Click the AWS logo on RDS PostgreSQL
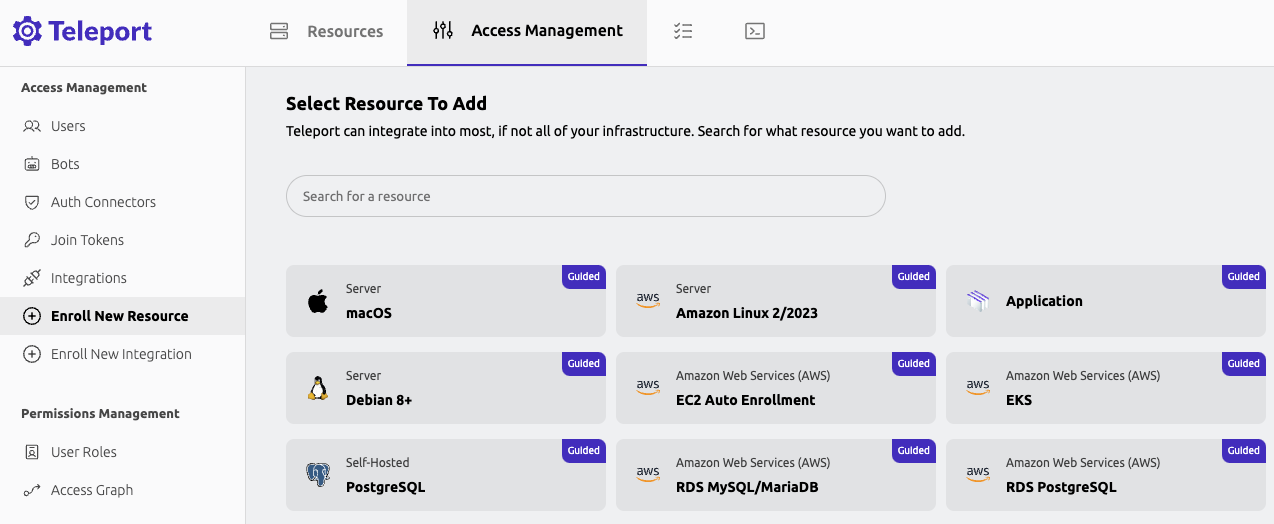Viewport: 1274px width, 524px height. 978,475
